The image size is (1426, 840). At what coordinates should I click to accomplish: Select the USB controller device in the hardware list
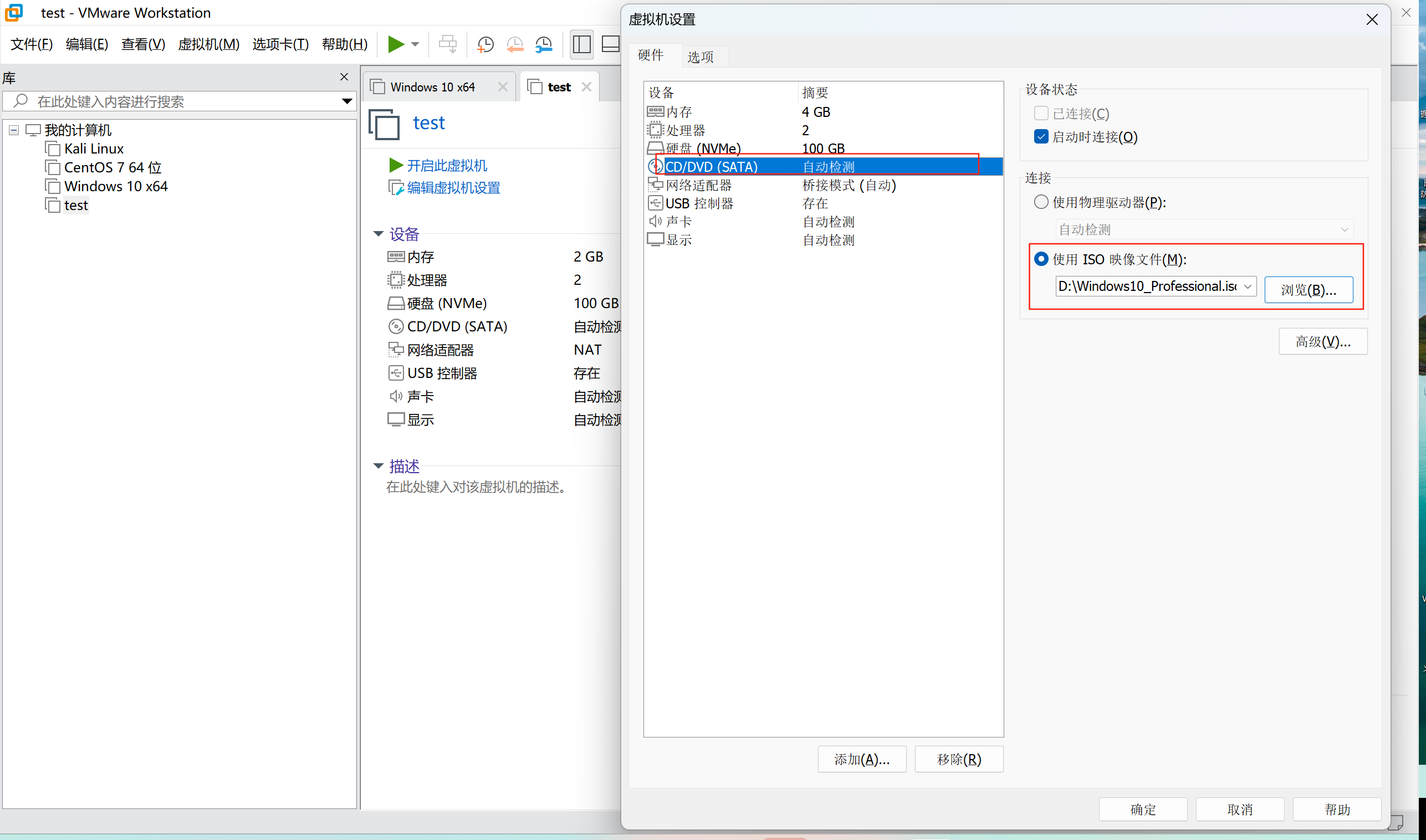tap(698, 203)
